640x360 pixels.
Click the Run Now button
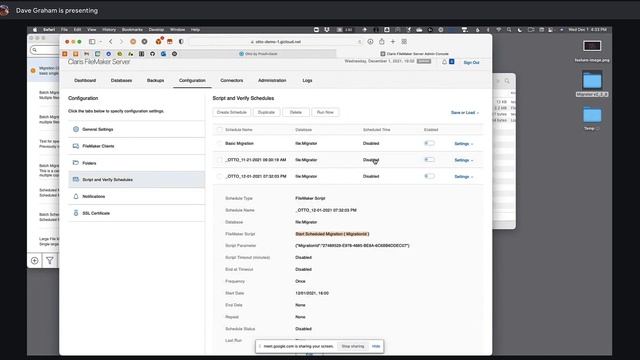point(325,112)
